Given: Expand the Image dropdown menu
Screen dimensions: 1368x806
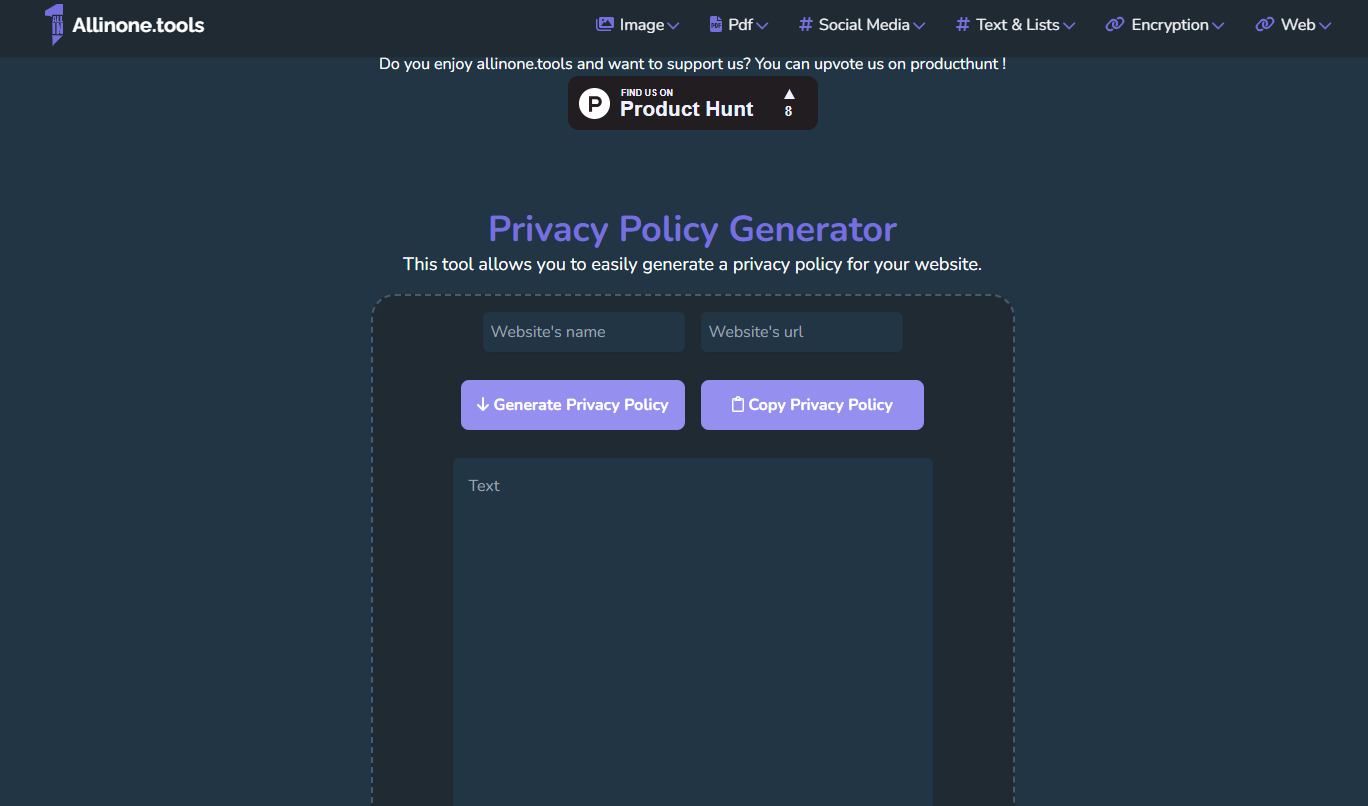Looking at the screenshot, I should pyautogui.click(x=637, y=23).
